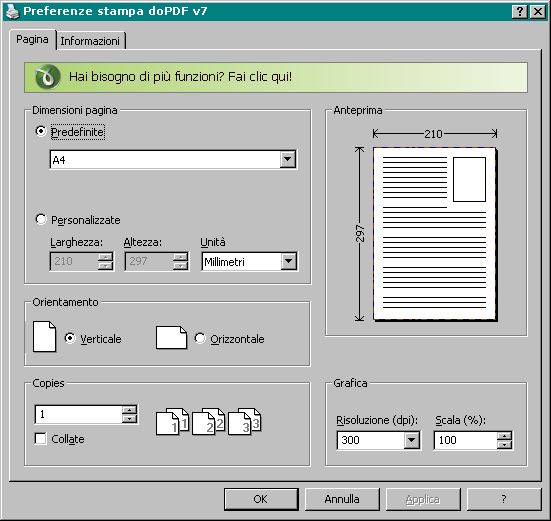Choose Verticale orientation

tap(70, 338)
